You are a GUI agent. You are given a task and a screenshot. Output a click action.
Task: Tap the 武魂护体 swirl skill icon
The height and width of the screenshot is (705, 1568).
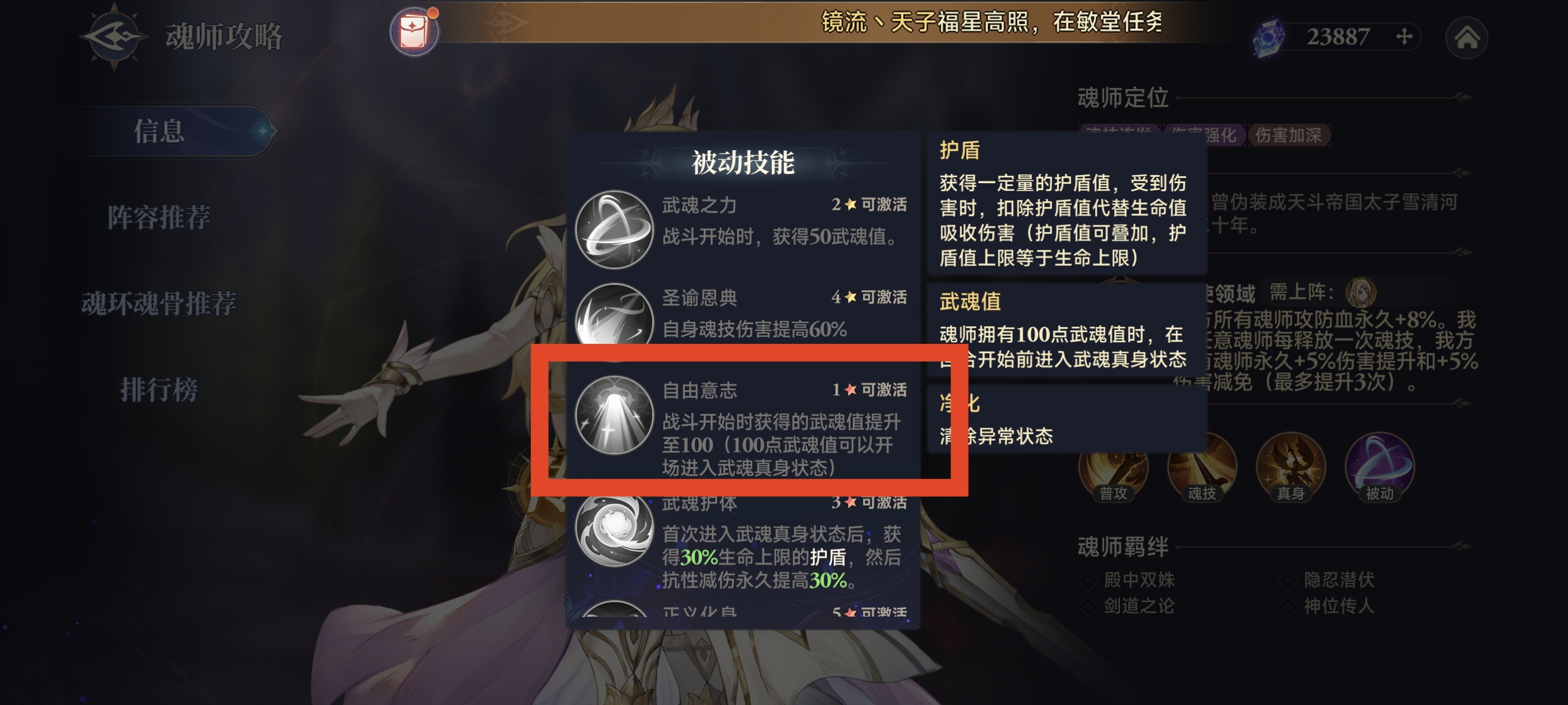tap(614, 528)
